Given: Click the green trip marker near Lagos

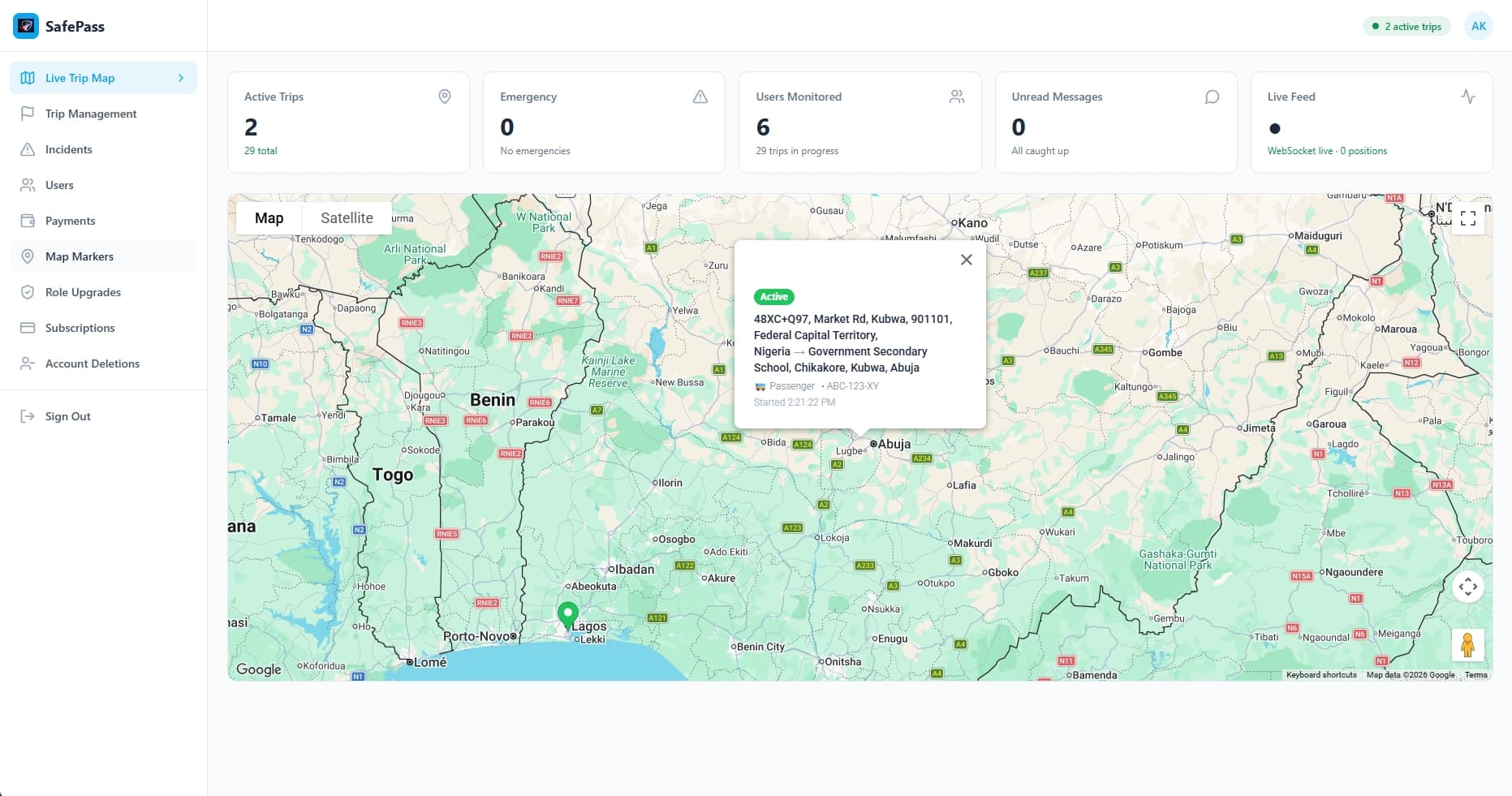Looking at the screenshot, I should tap(567, 616).
